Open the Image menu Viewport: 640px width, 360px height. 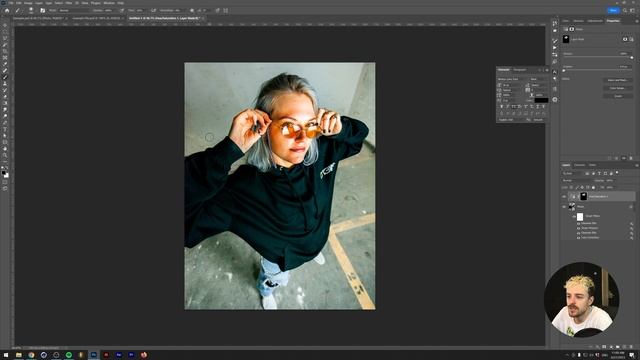coord(28,3)
